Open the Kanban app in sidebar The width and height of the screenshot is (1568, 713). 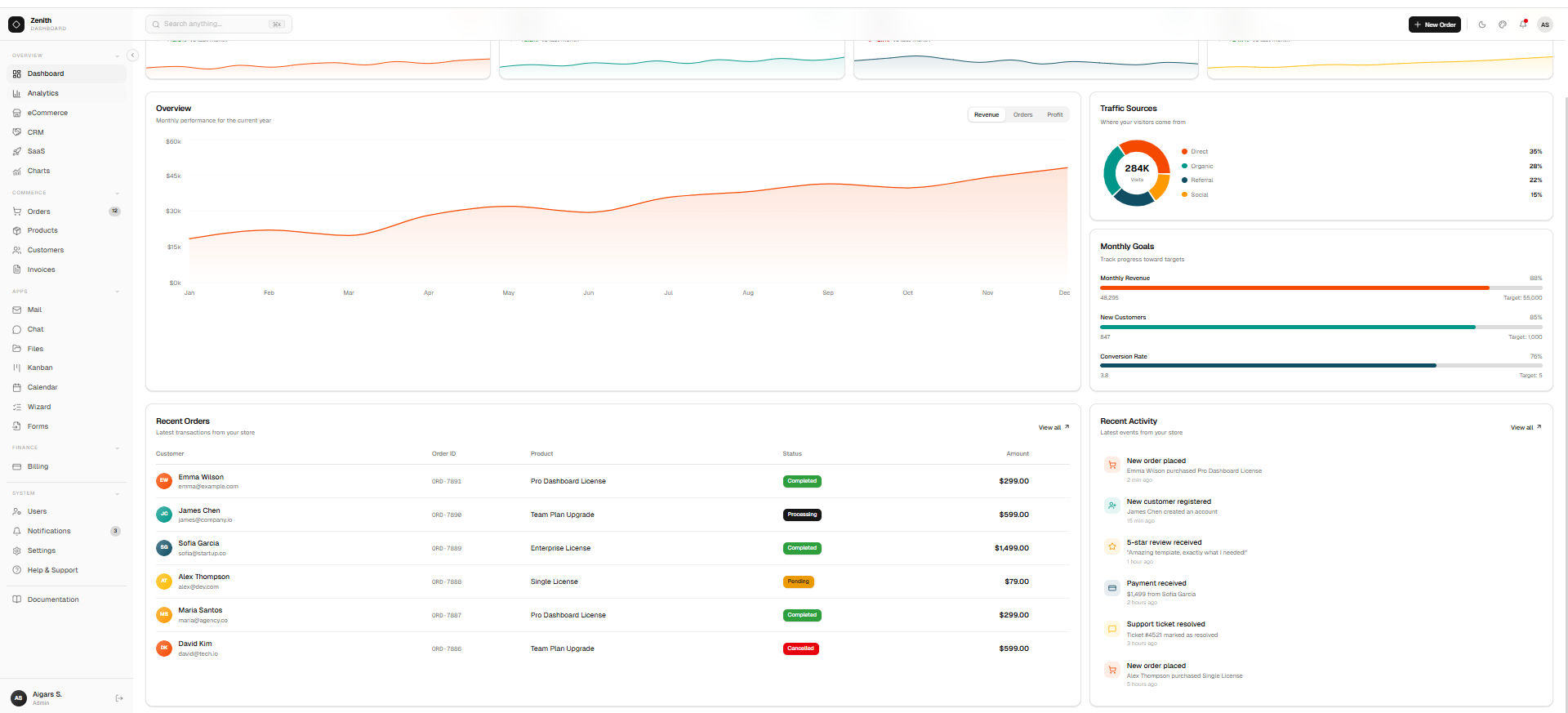tap(66, 368)
